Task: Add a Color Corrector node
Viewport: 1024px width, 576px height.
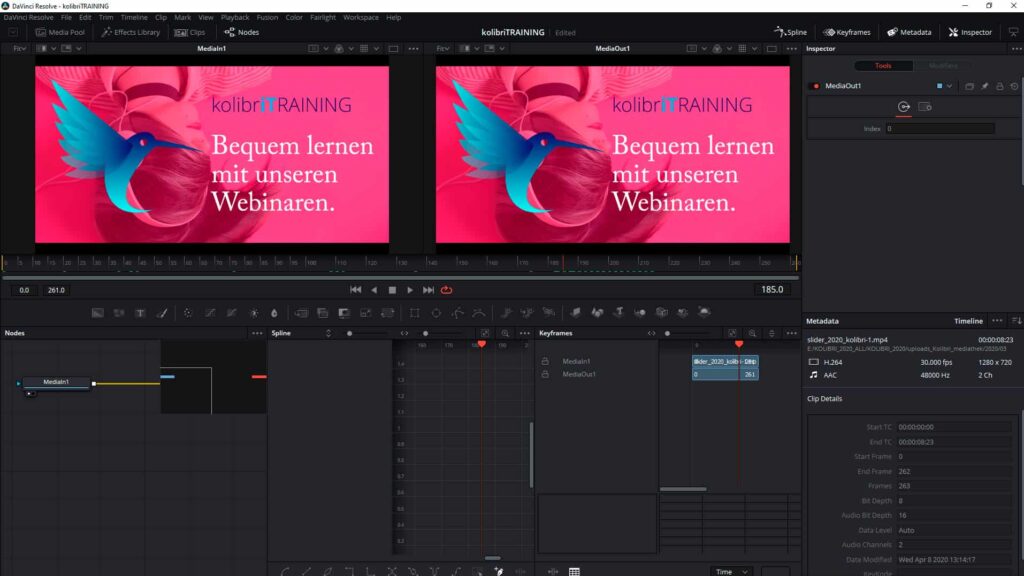Action: [188, 313]
